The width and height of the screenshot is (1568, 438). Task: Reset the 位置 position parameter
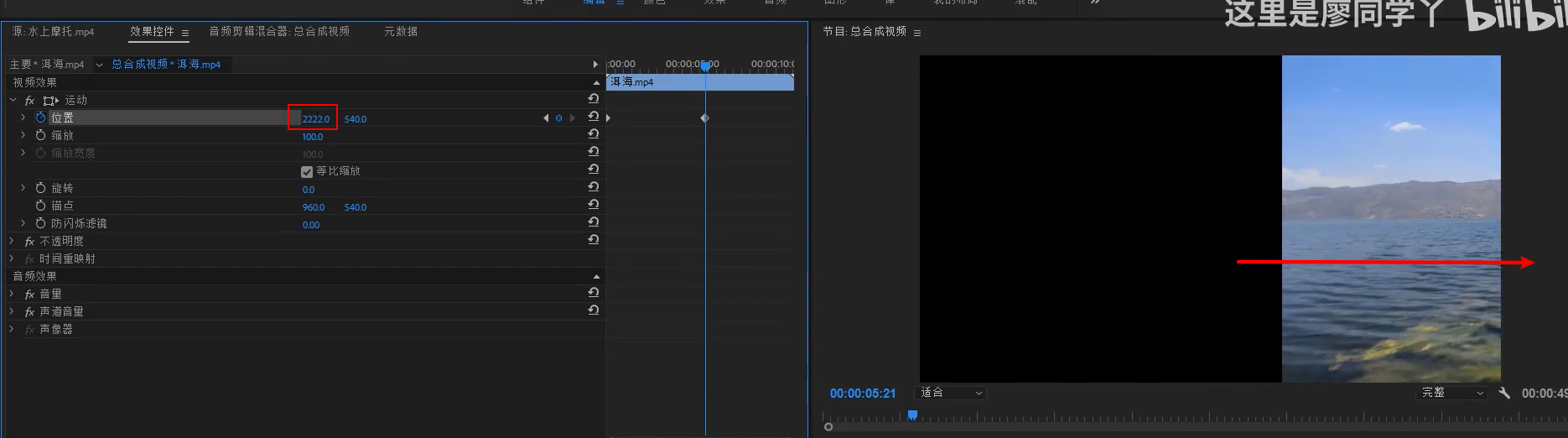pyautogui.click(x=594, y=117)
